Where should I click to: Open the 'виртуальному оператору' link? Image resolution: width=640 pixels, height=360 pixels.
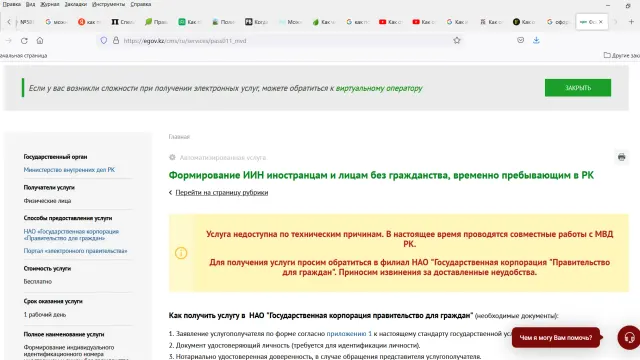tap(379, 88)
